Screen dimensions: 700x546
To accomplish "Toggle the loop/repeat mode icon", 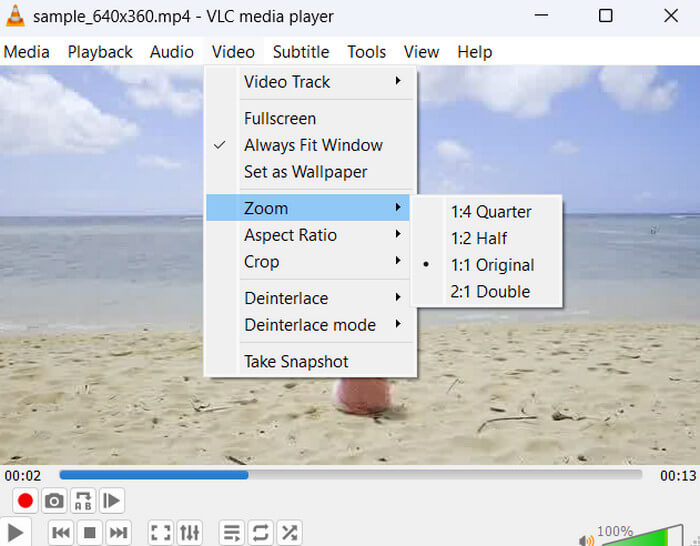I will pyautogui.click(x=260, y=533).
